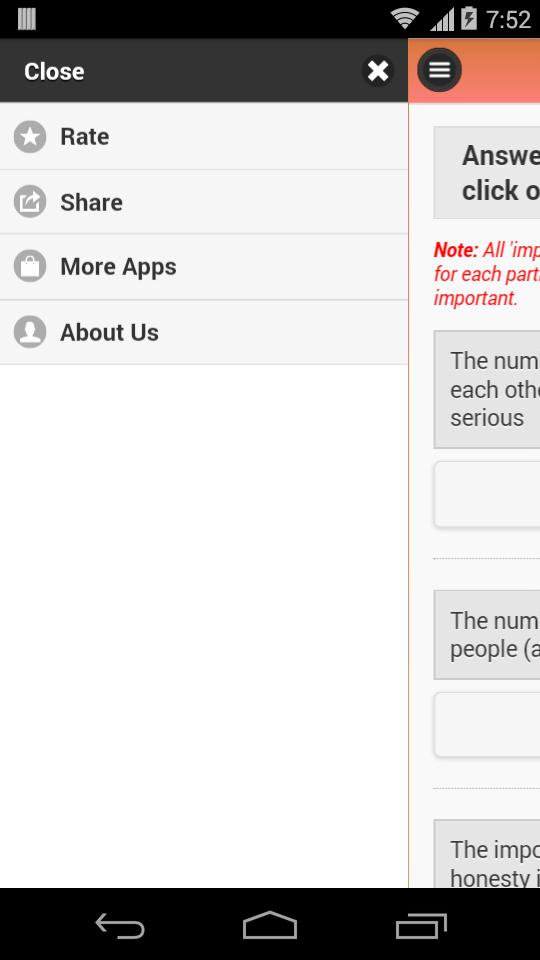This screenshot has width=540, height=960.
Task: Tap the first empty answer field
Action: point(487,494)
